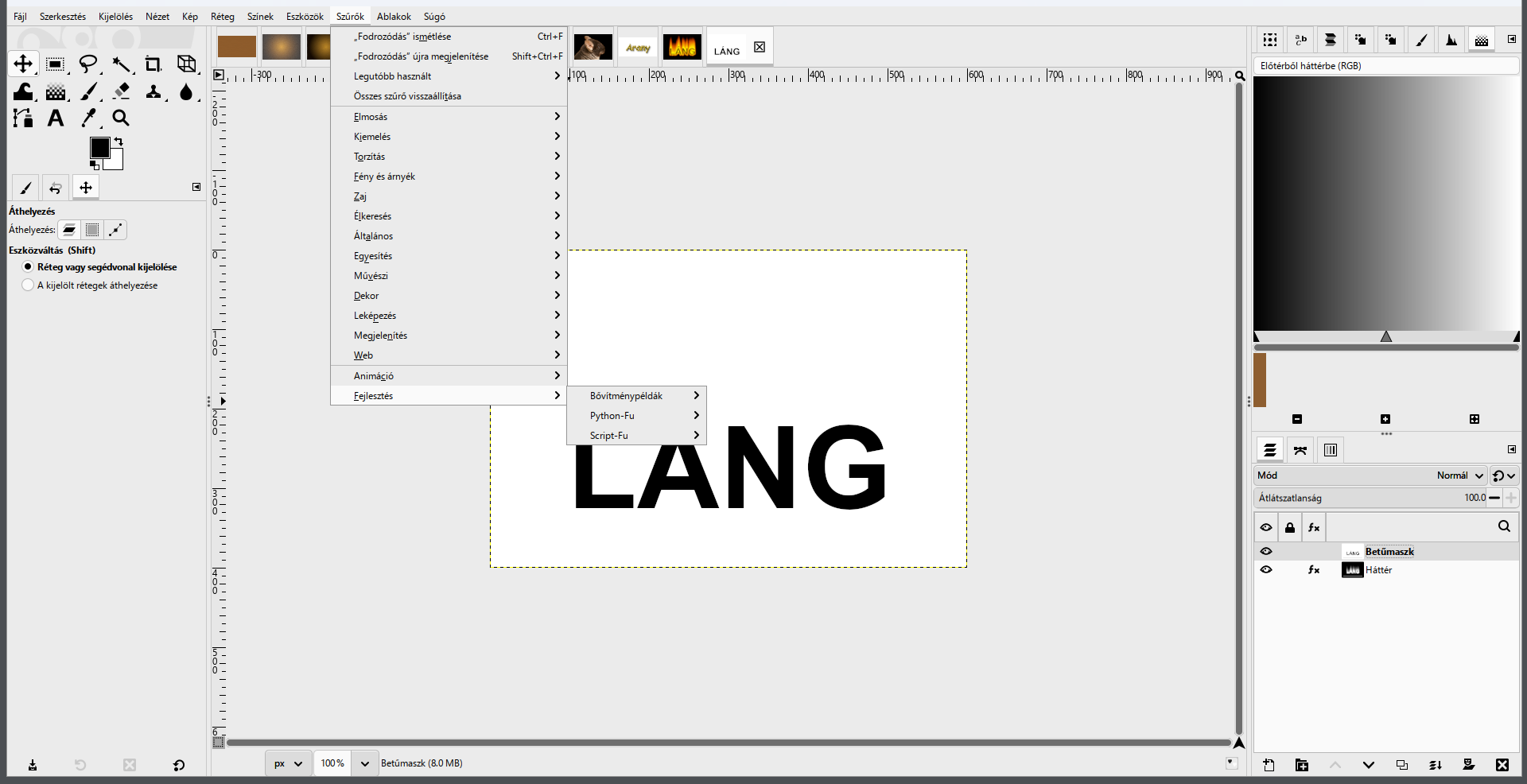Click the foreground color black swatch

pyautogui.click(x=99, y=147)
